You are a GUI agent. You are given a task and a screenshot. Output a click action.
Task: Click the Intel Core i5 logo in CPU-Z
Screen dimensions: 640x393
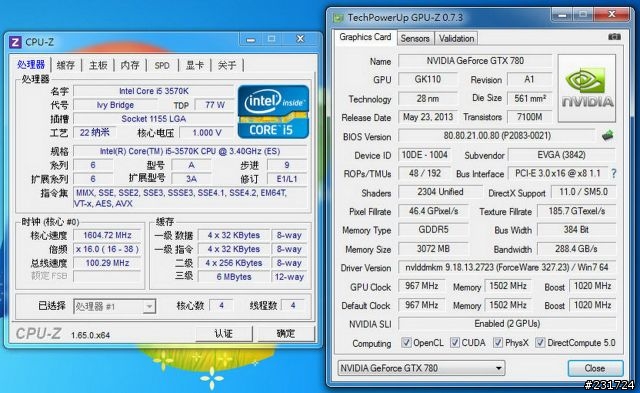(273, 111)
